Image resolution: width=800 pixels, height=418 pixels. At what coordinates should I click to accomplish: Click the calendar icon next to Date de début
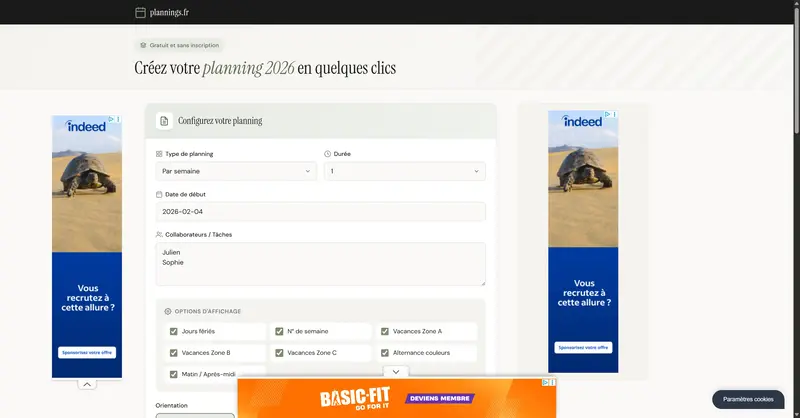[x=159, y=194]
